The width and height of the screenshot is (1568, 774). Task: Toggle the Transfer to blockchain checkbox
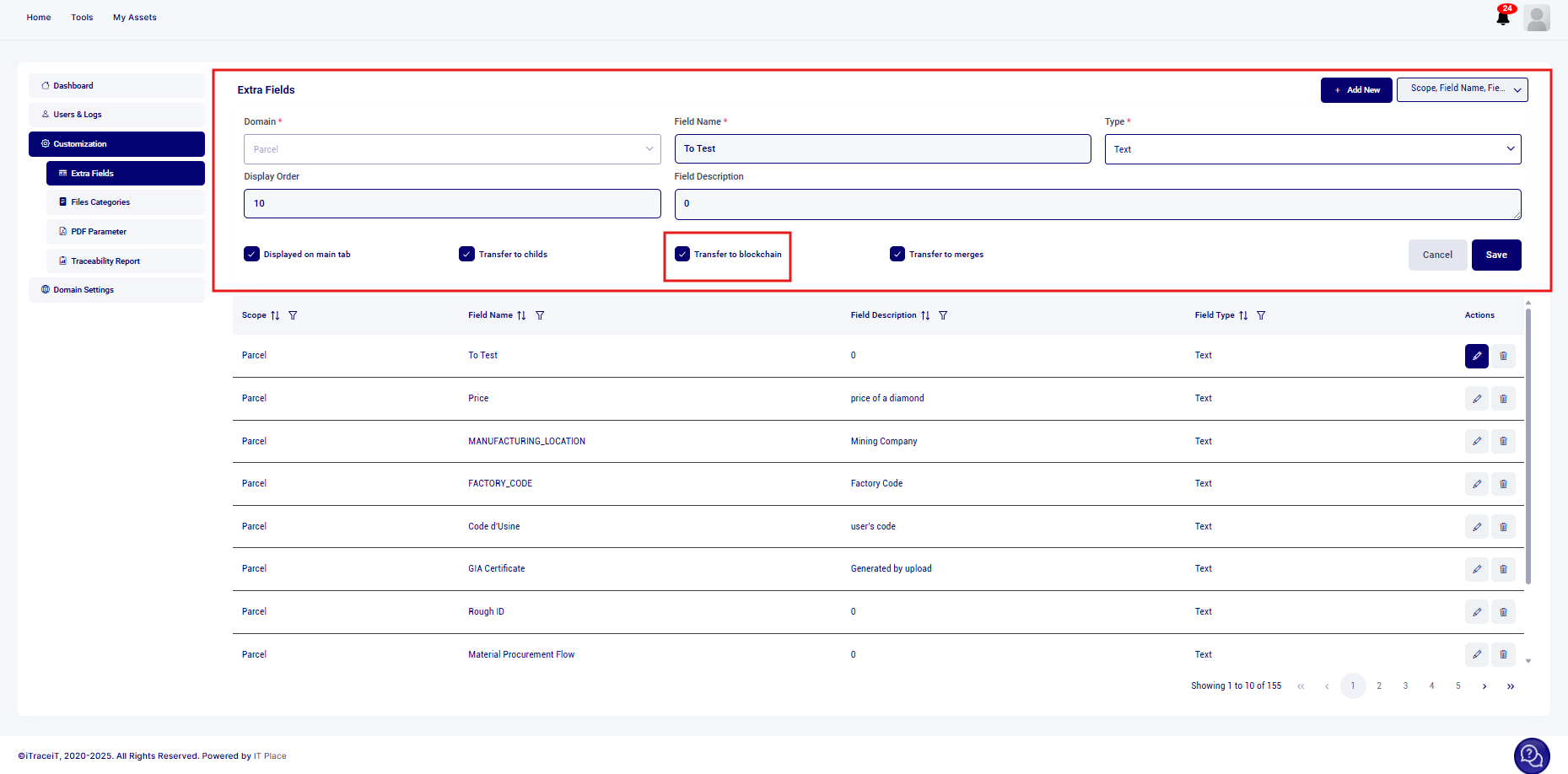(x=682, y=255)
